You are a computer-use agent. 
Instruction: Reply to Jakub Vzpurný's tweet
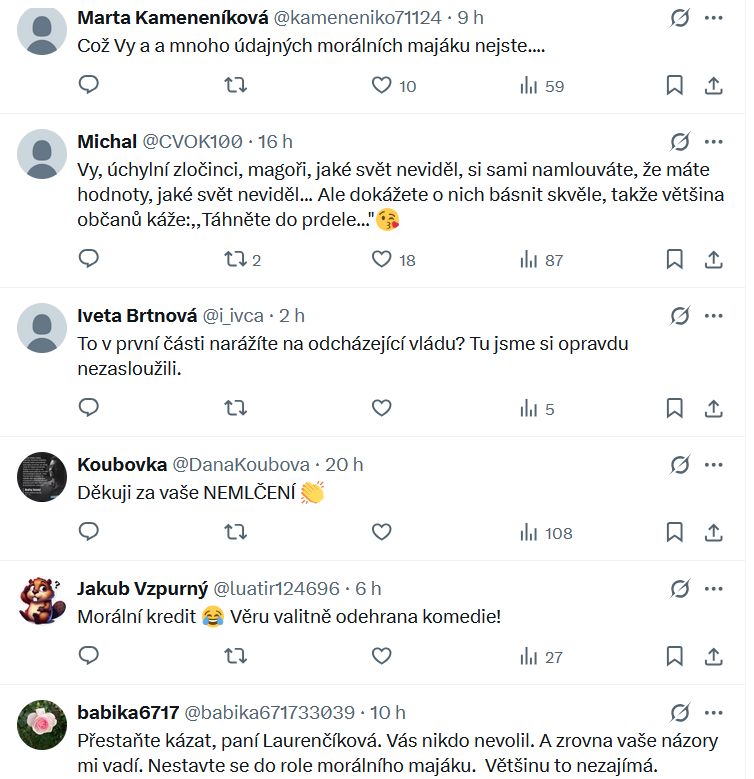point(89,657)
